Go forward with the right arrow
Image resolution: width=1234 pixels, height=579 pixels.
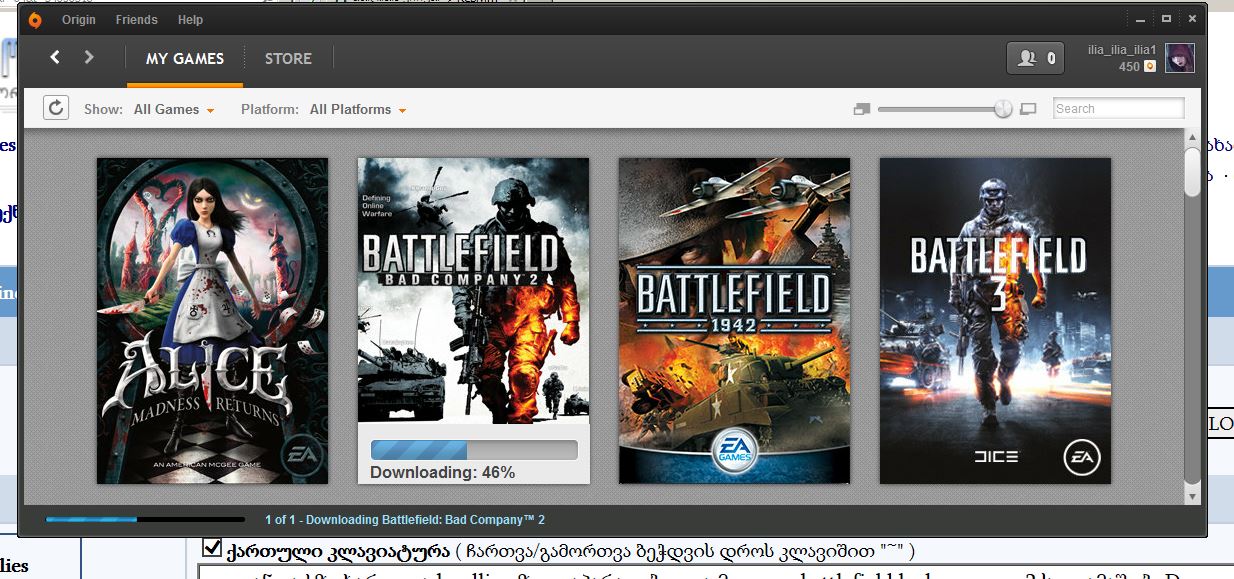89,58
